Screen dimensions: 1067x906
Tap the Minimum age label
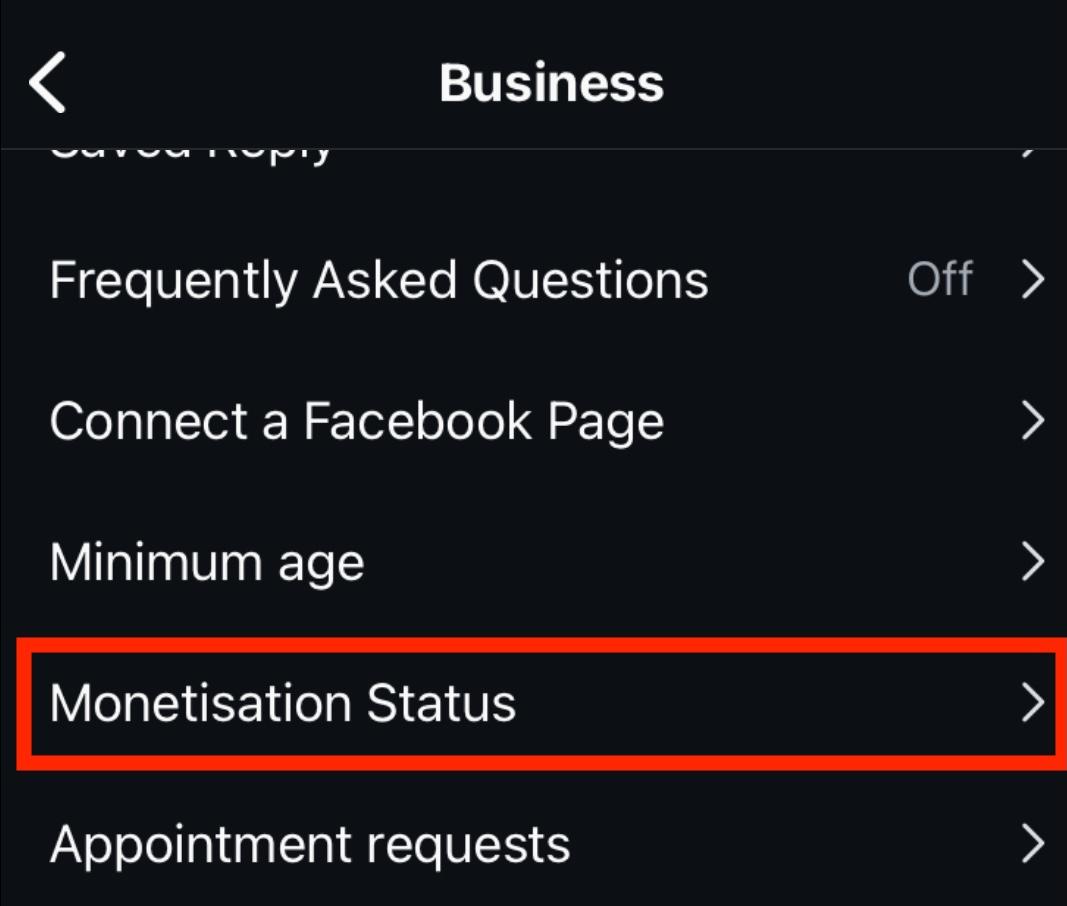coord(207,563)
